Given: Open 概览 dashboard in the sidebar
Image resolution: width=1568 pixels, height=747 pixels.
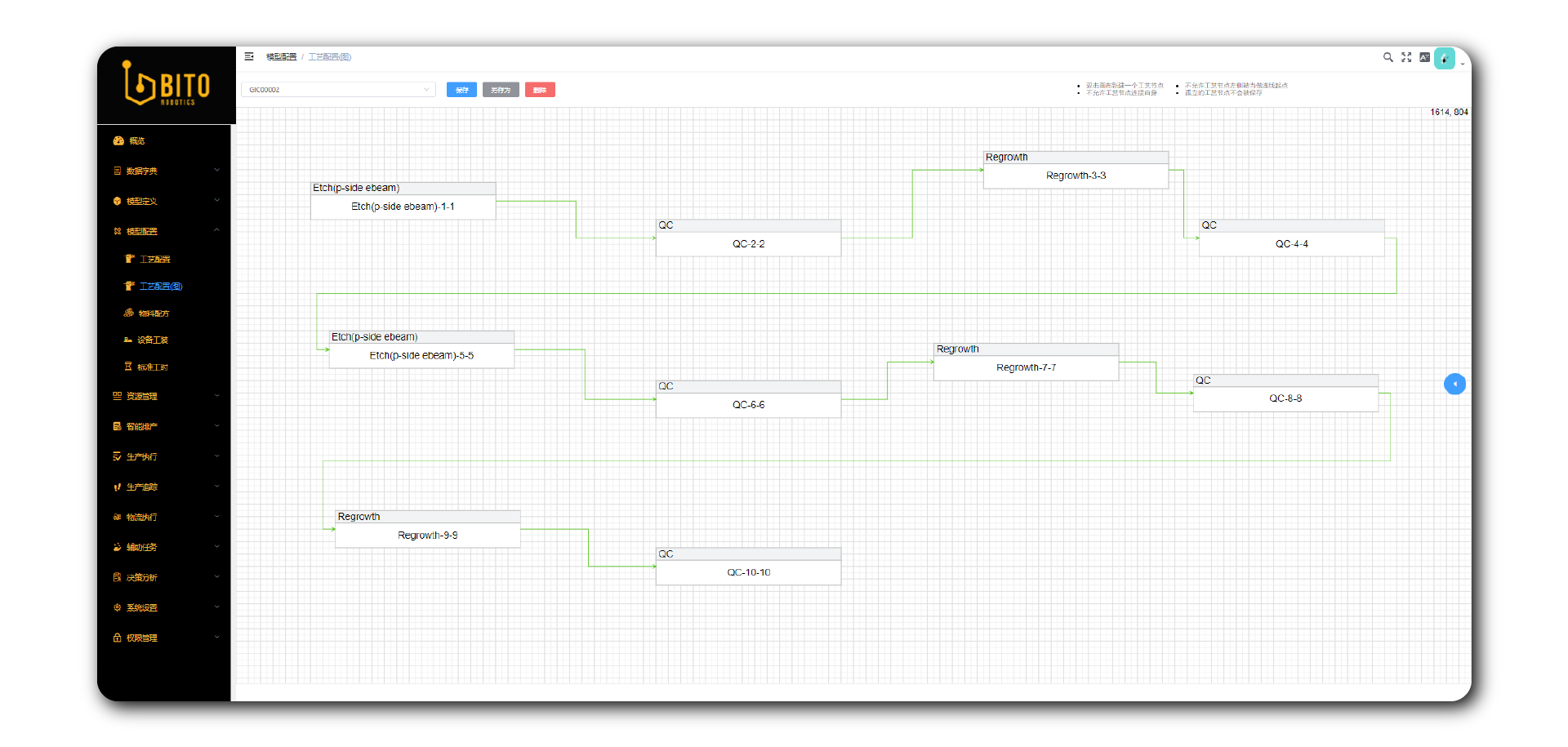Looking at the screenshot, I should pyautogui.click(x=136, y=141).
